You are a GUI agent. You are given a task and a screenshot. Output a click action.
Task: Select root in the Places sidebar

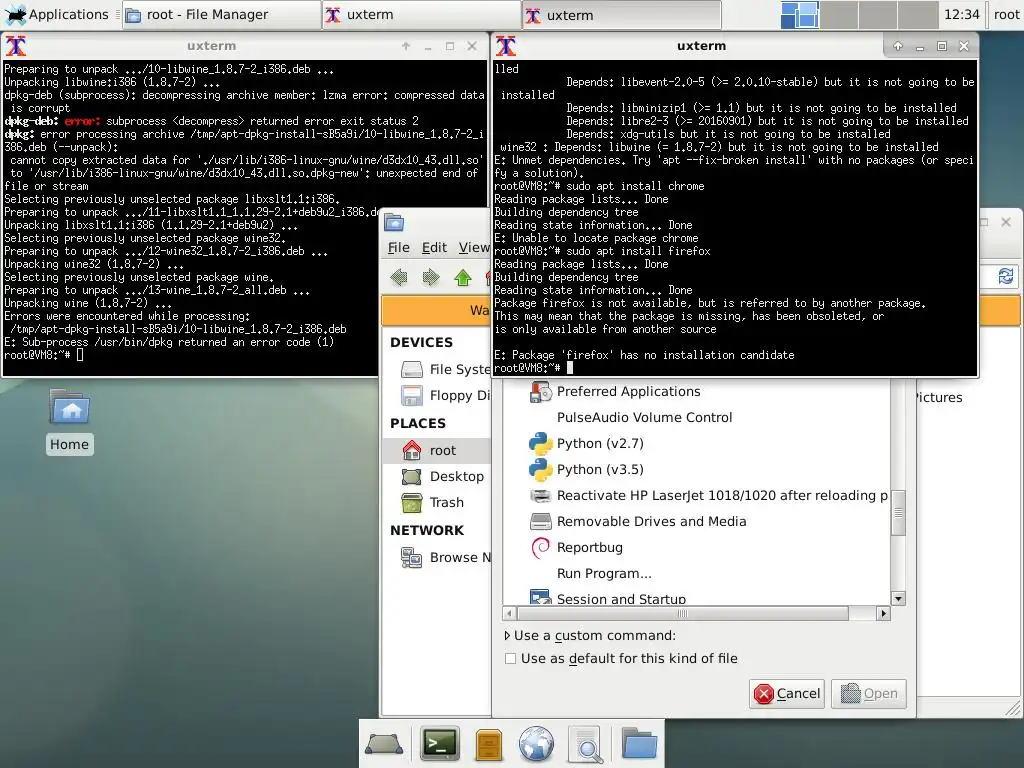[x=436, y=451]
